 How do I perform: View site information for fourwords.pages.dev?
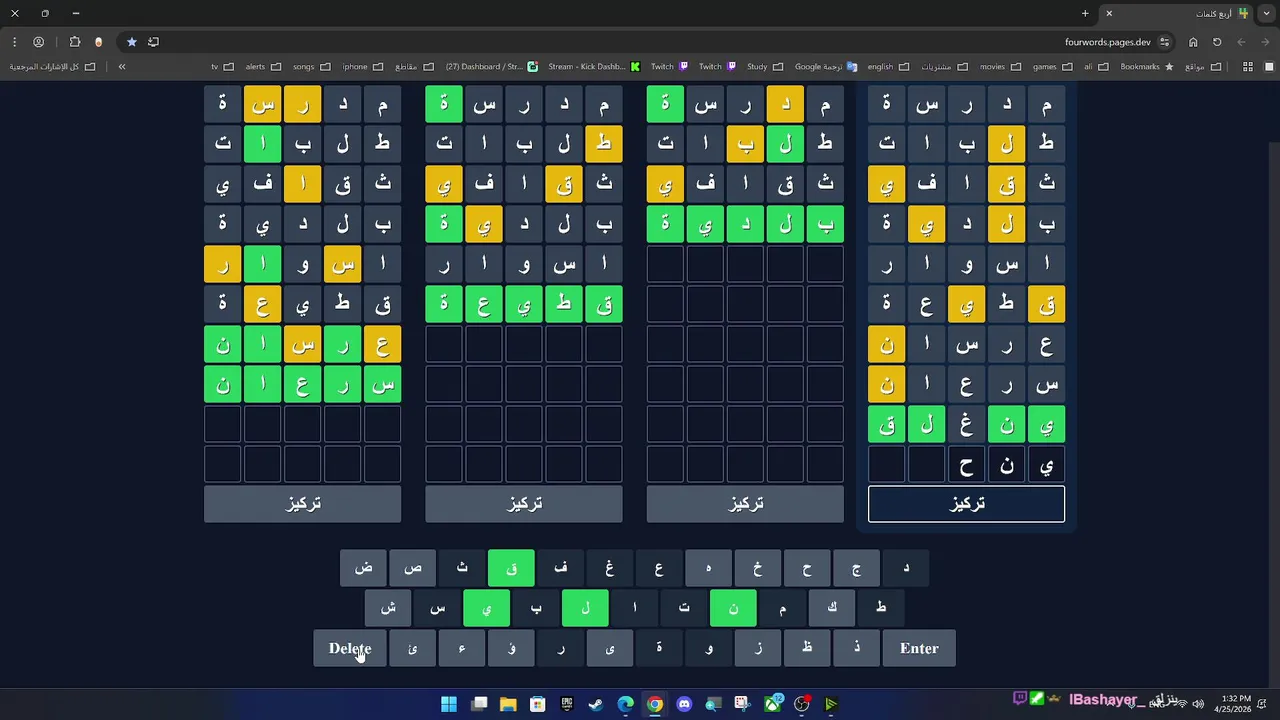coord(1165,42)
